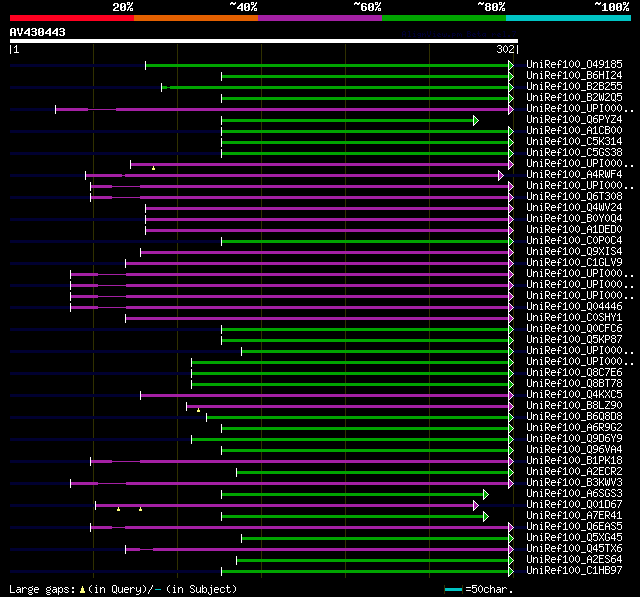Click the green arrowhead ending the Q6PYZ4 alignment
Viewport: 640px width, 597px height.
tap(476, 120)
